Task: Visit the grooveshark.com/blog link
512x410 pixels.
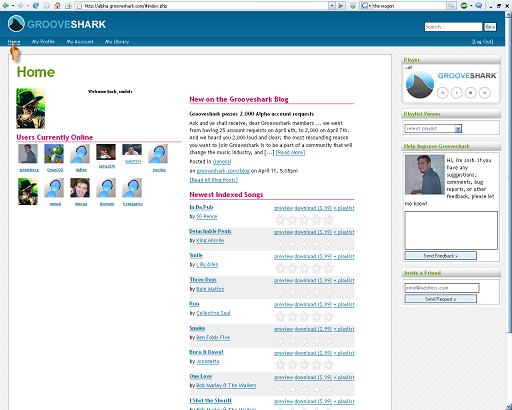Action: pos(223,171)
